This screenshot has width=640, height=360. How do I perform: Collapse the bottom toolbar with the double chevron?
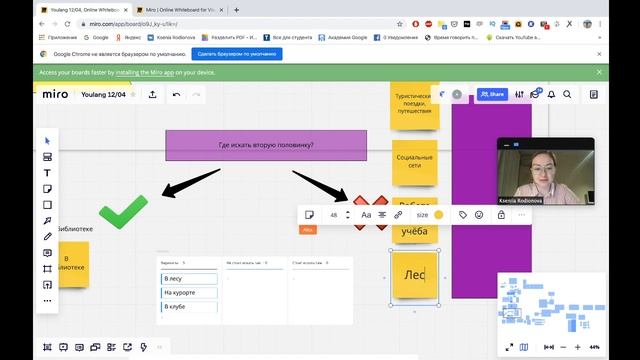[x=160, y=347]
